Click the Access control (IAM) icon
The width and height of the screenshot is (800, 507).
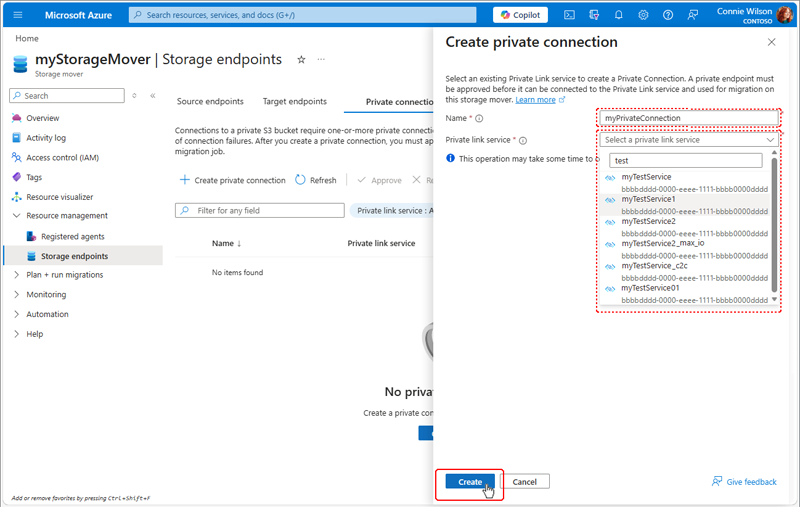tap(16, 157)
